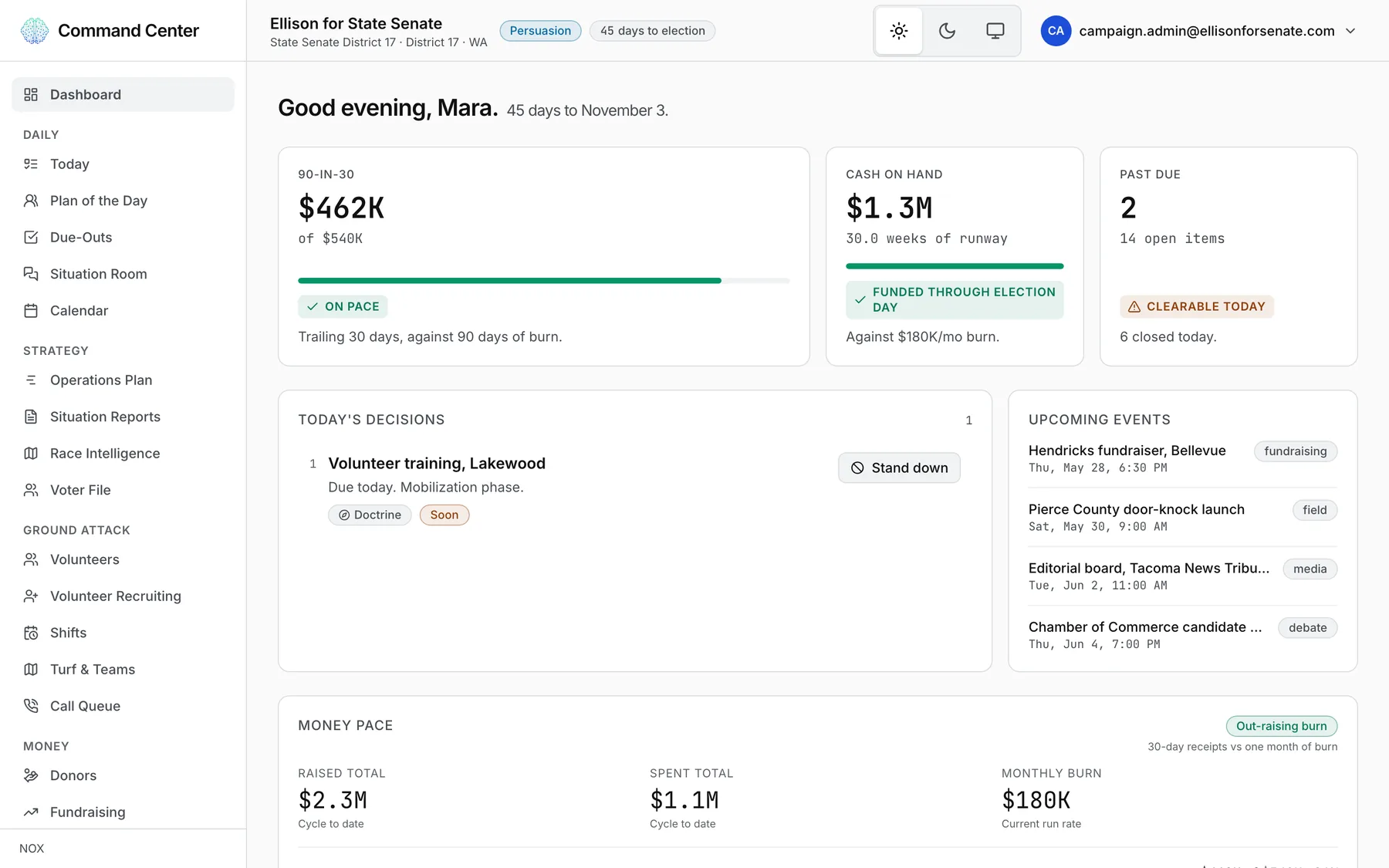
Task: Click the ON PACE status badge
Action: point(343,306)
